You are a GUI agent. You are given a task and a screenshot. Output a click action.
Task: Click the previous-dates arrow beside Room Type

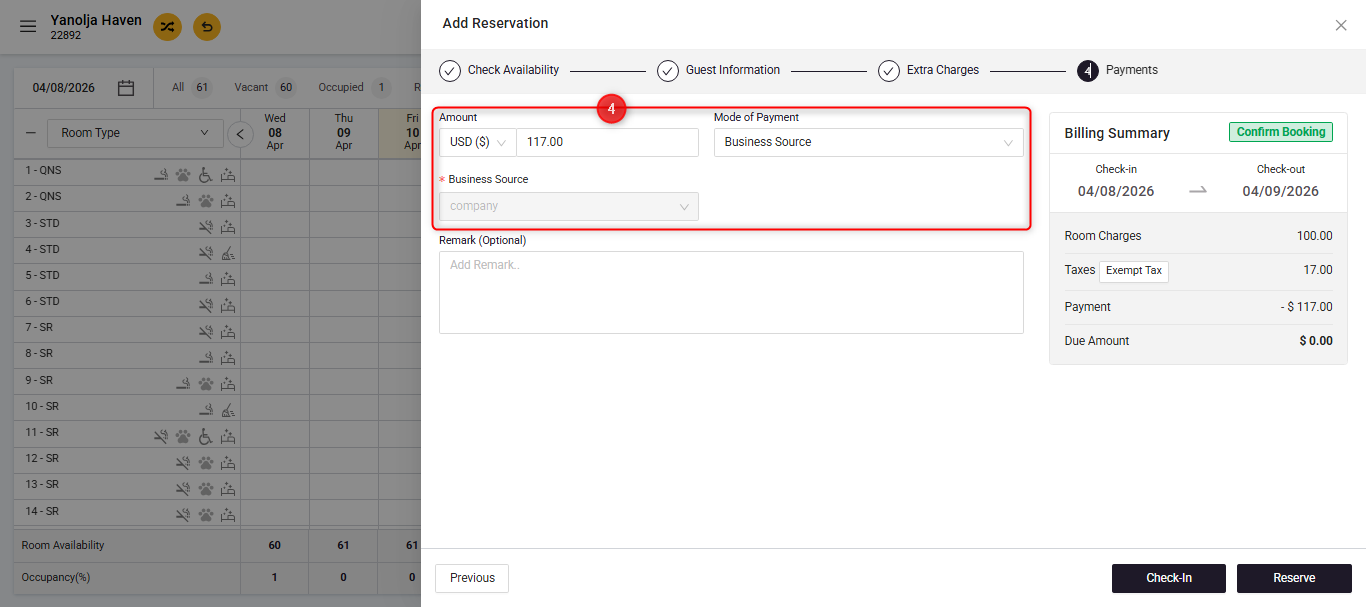point(240,133)
